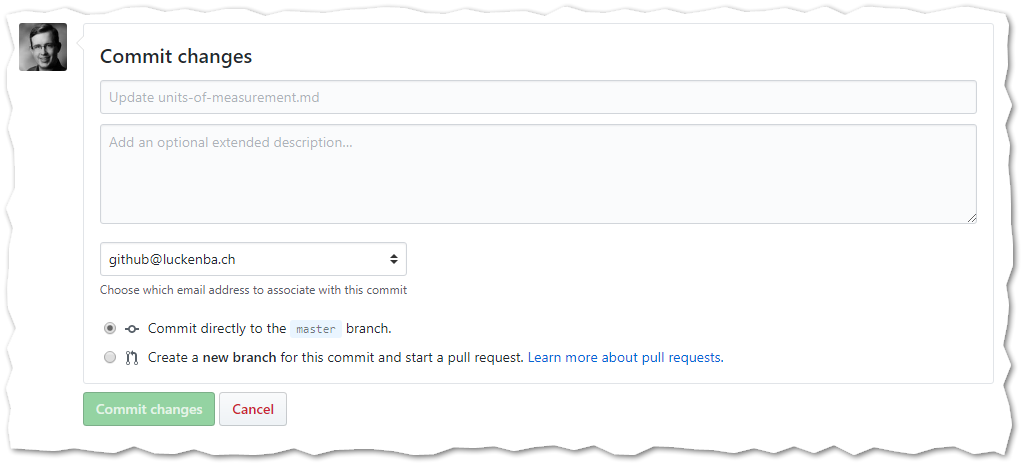Open the github@luckenba.ch email dropdown
The height and width of the screenshot is (465, 1023).
[253, 259]
